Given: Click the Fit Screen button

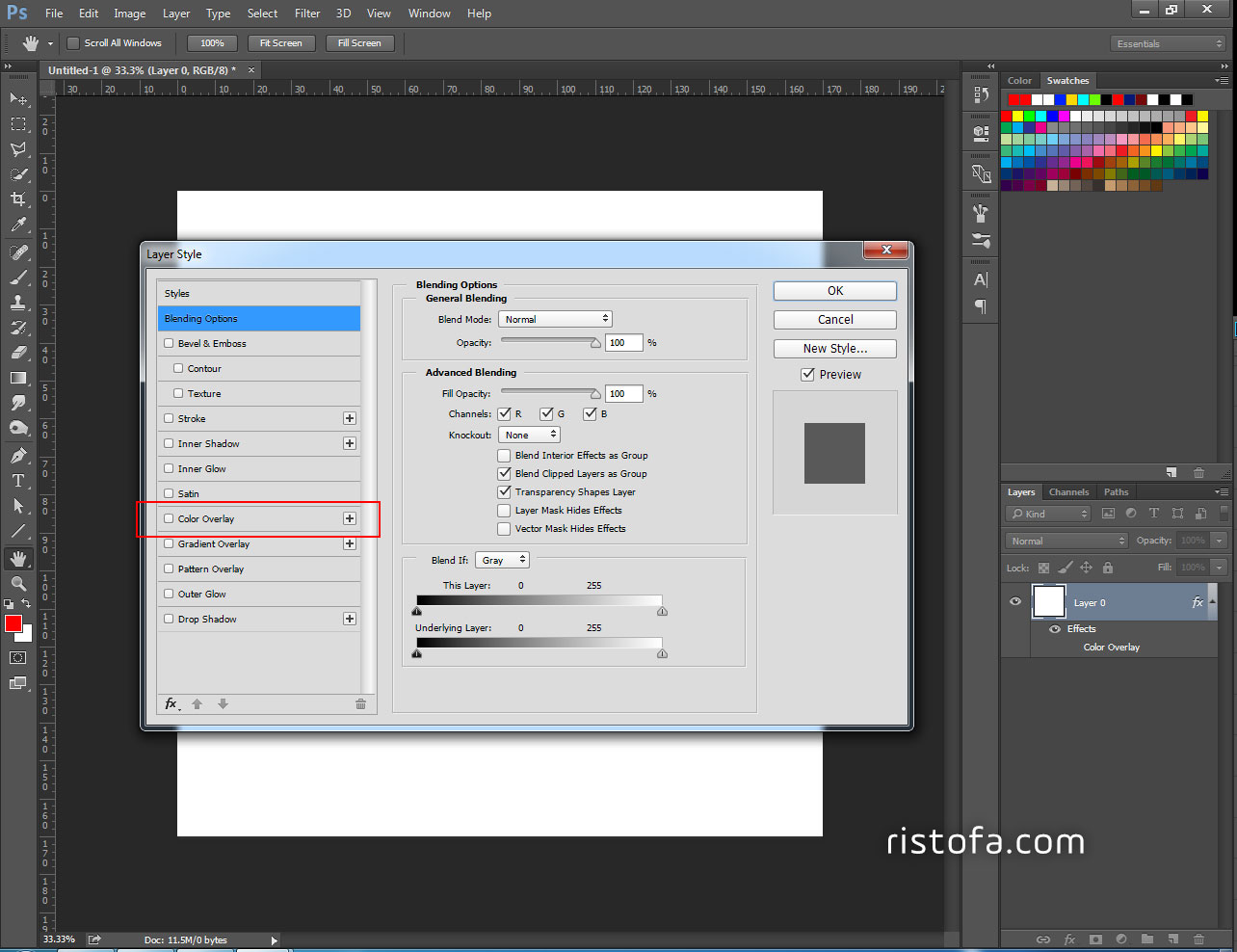Looking at the screenshot, I should [281, 42].
